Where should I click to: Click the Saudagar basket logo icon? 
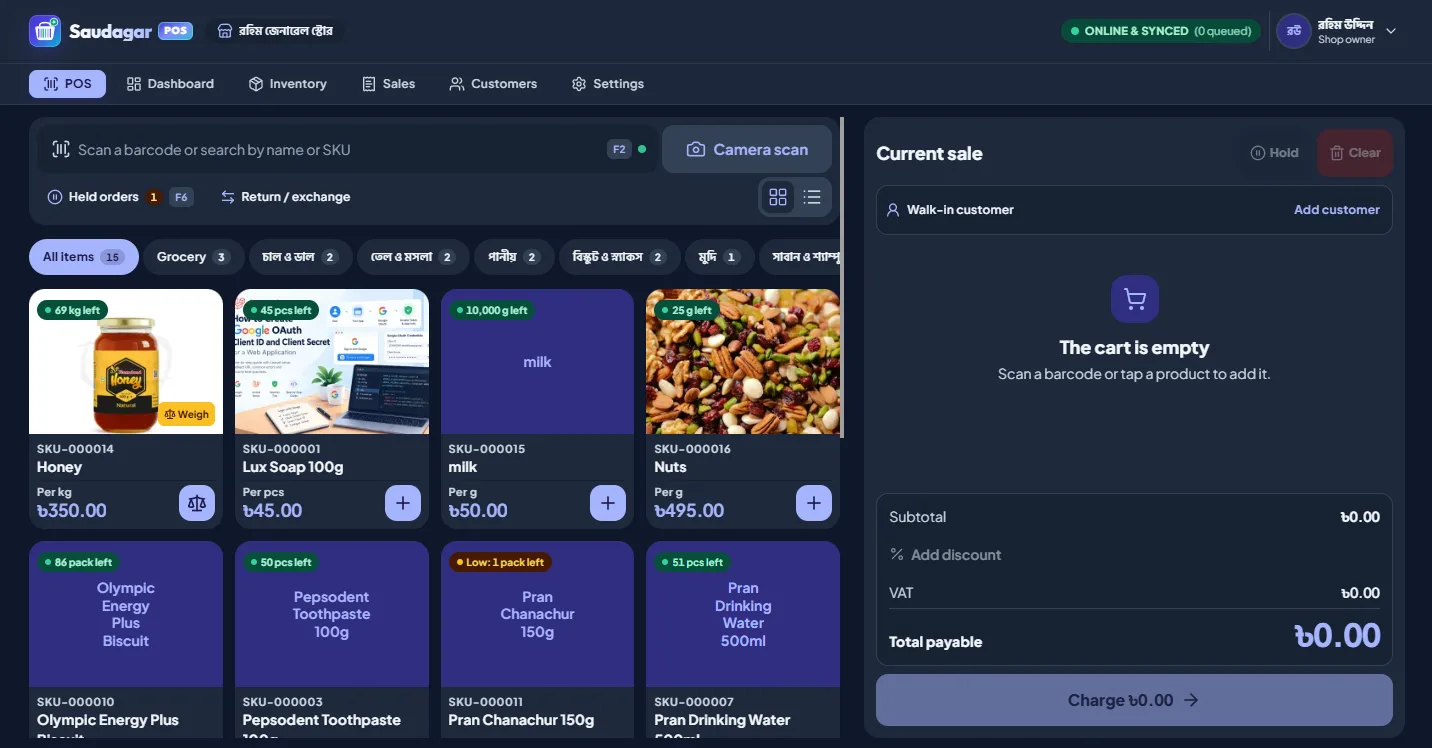coord(45,31)
